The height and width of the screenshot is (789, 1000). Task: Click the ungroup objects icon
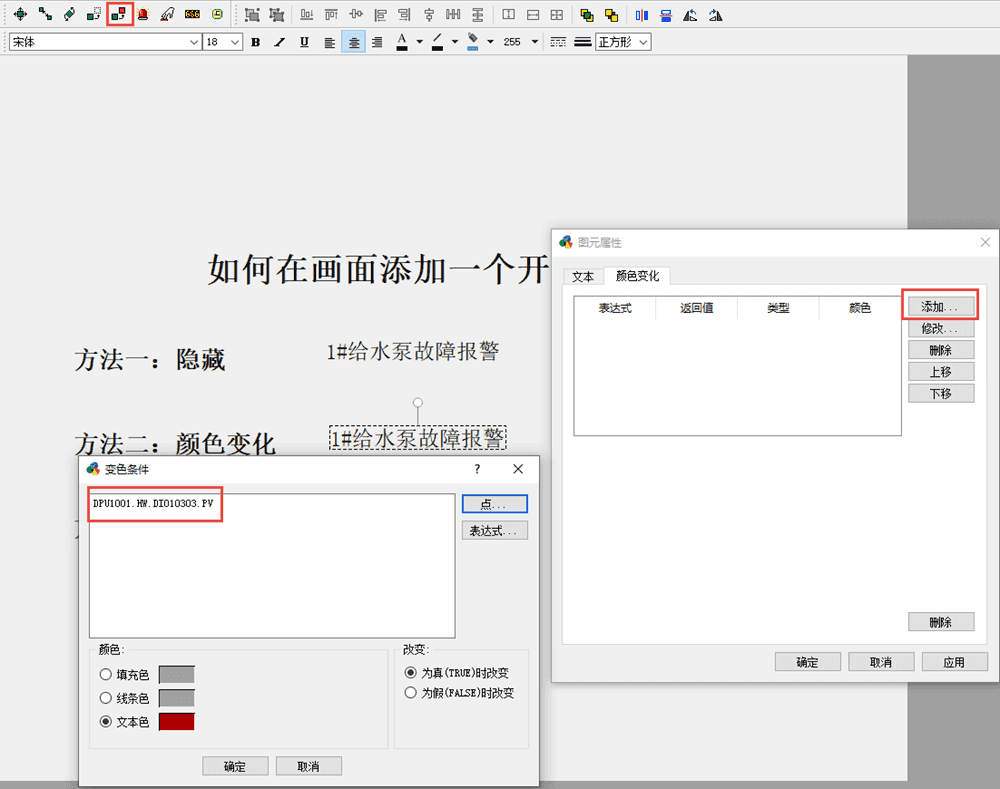click(276, 15)
